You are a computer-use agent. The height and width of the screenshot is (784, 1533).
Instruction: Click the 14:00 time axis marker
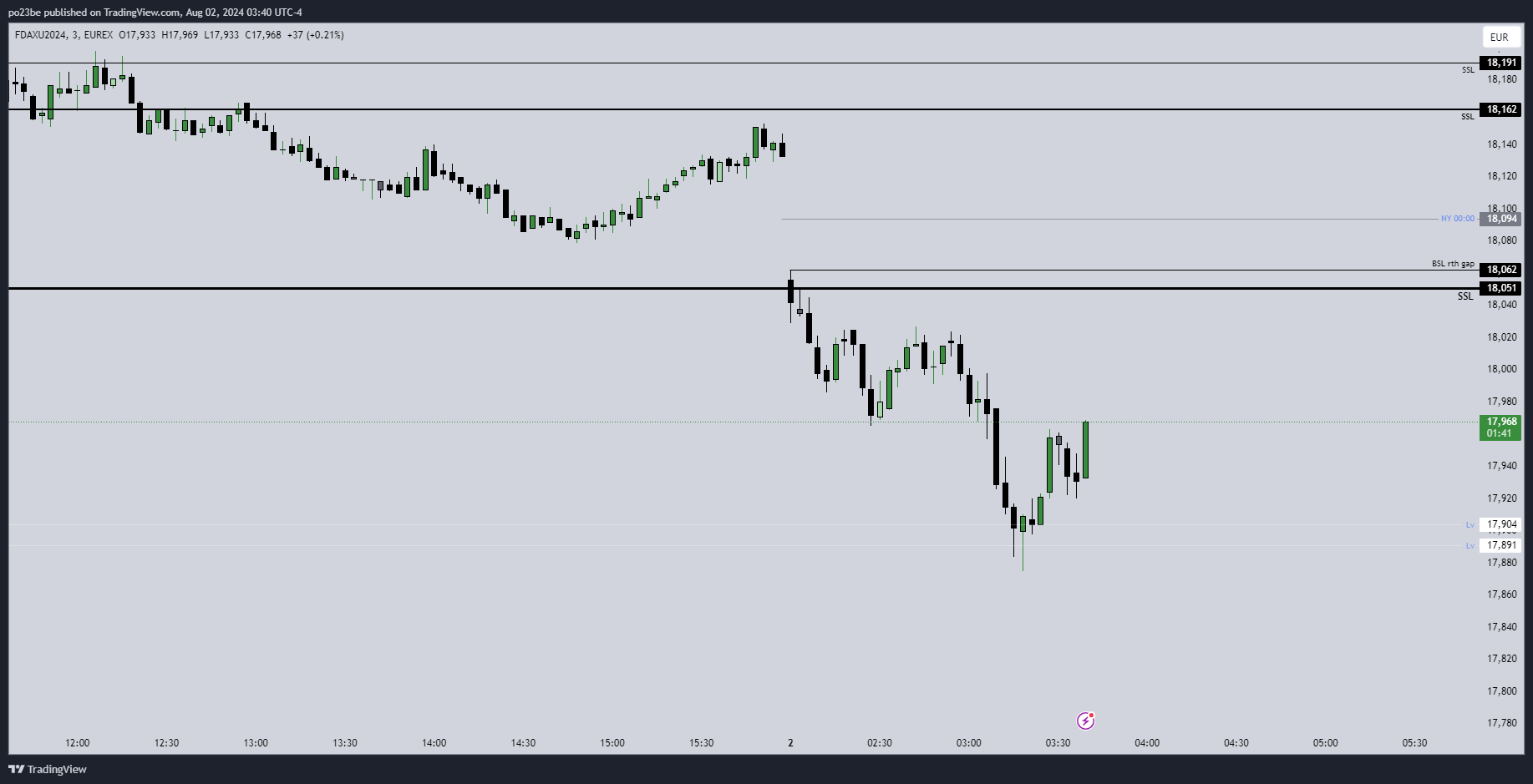pyautogui.click(x=434, y=743)
